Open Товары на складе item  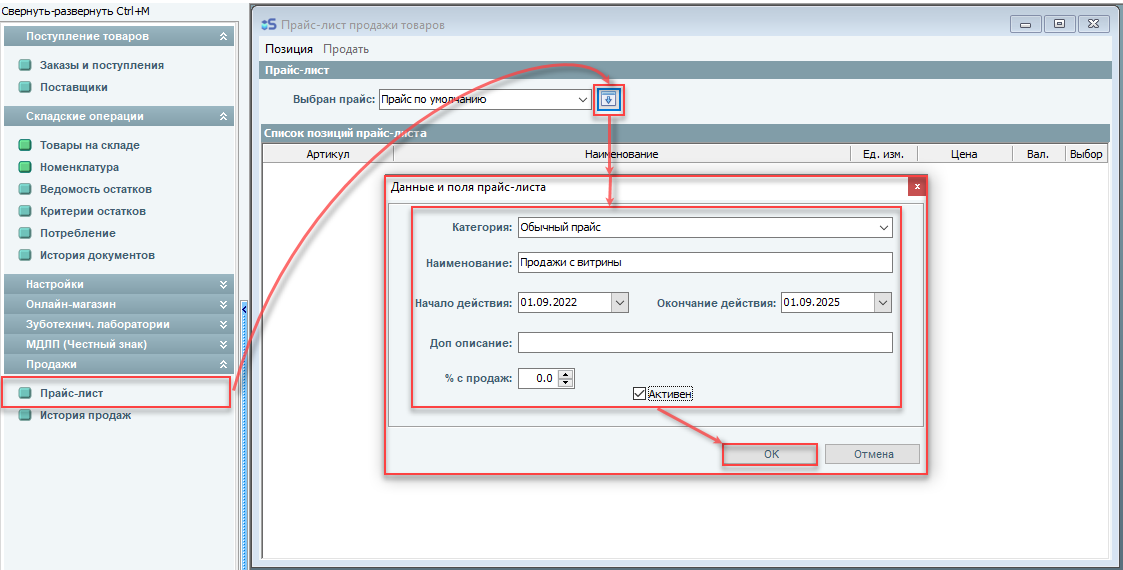[89, 145]
